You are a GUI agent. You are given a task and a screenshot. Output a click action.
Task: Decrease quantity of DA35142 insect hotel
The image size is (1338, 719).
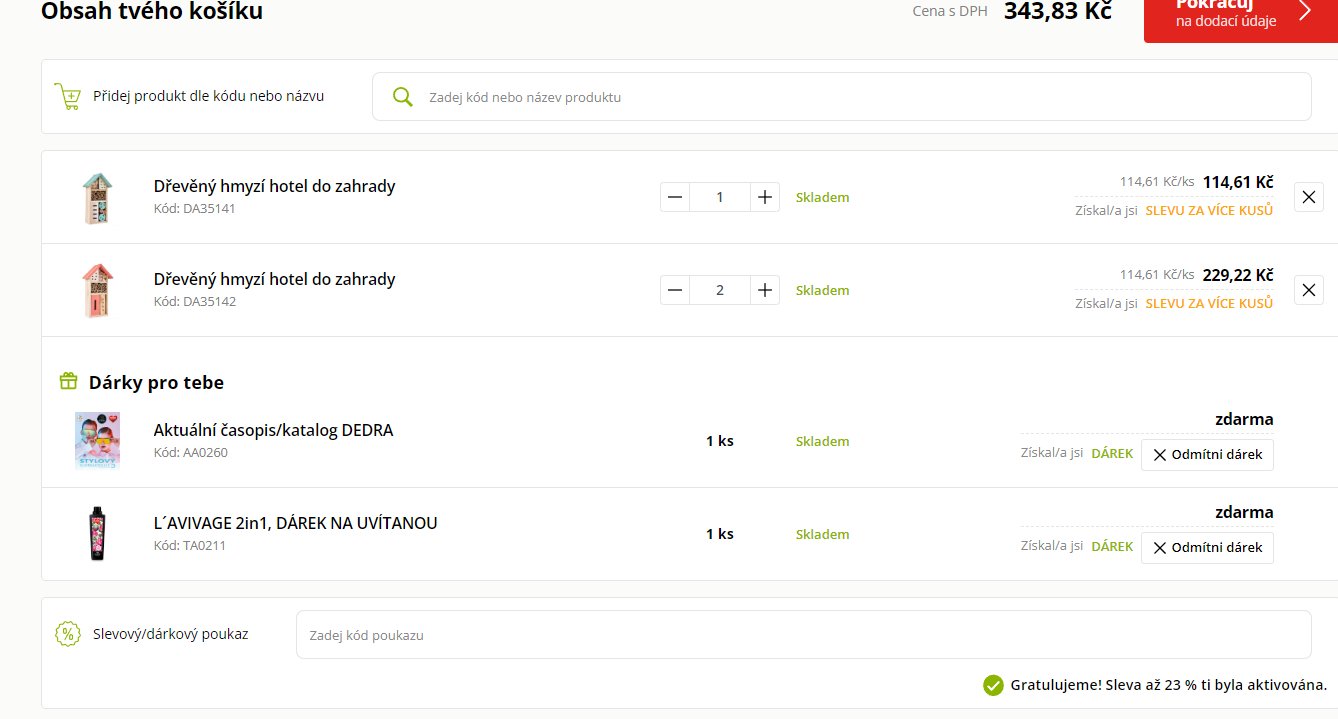click(675, 290)
